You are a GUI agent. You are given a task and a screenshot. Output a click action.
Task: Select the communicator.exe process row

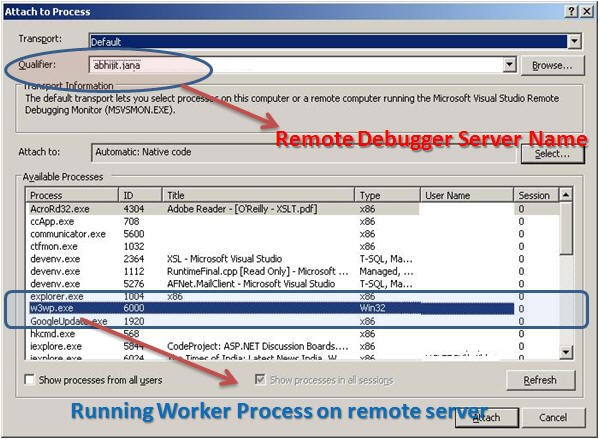pyautogui.click(x=292, y=234)
